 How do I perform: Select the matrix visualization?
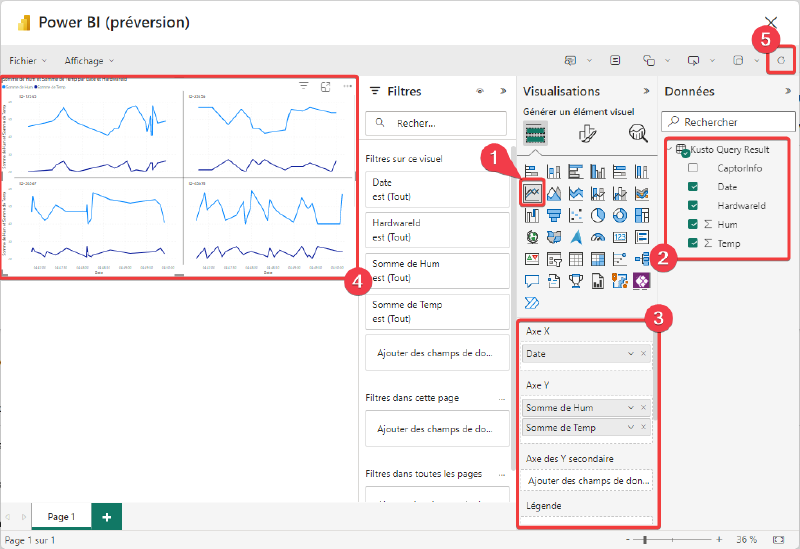(x=598, y=259)
